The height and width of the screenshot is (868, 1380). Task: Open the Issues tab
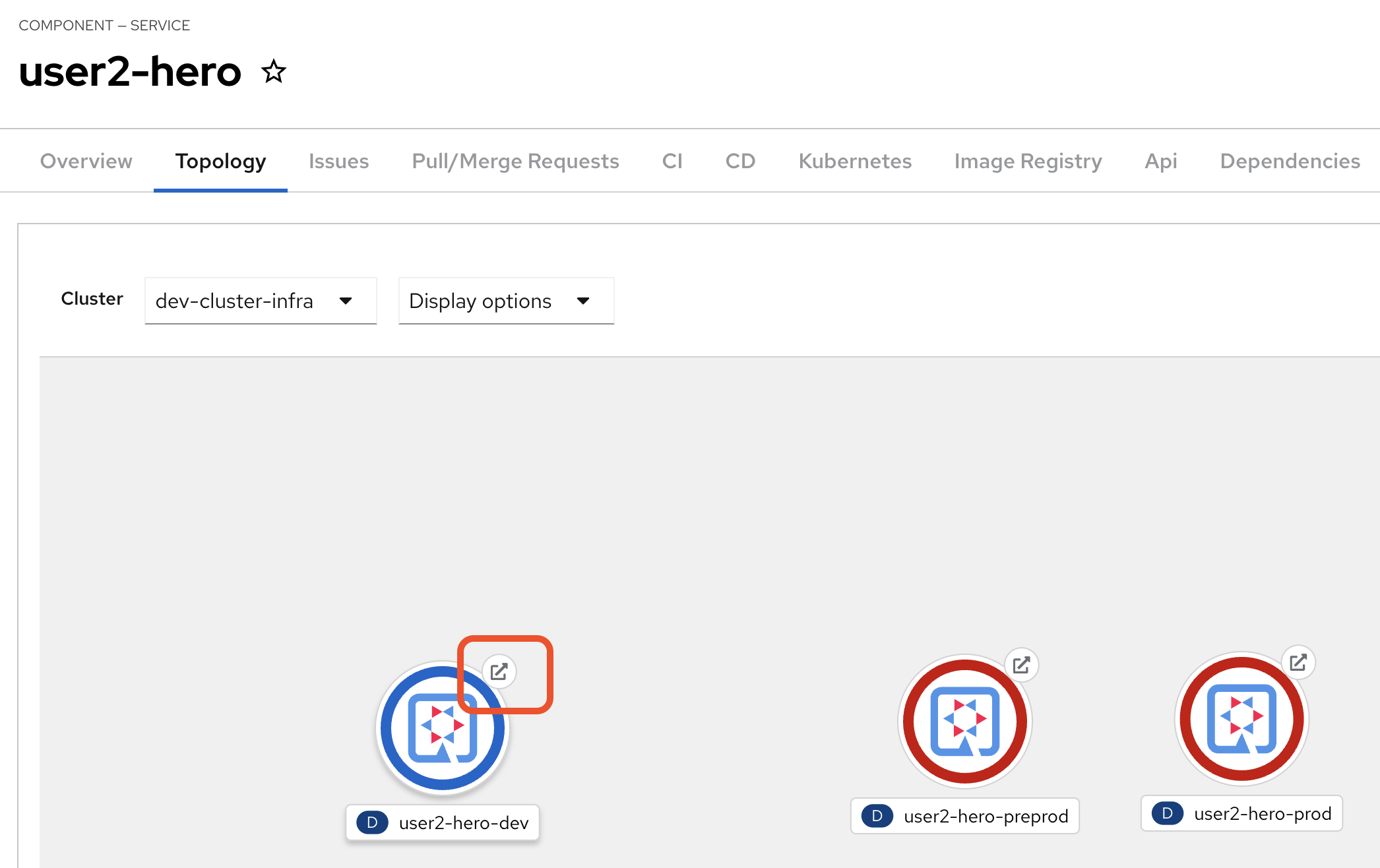(338, 161)
